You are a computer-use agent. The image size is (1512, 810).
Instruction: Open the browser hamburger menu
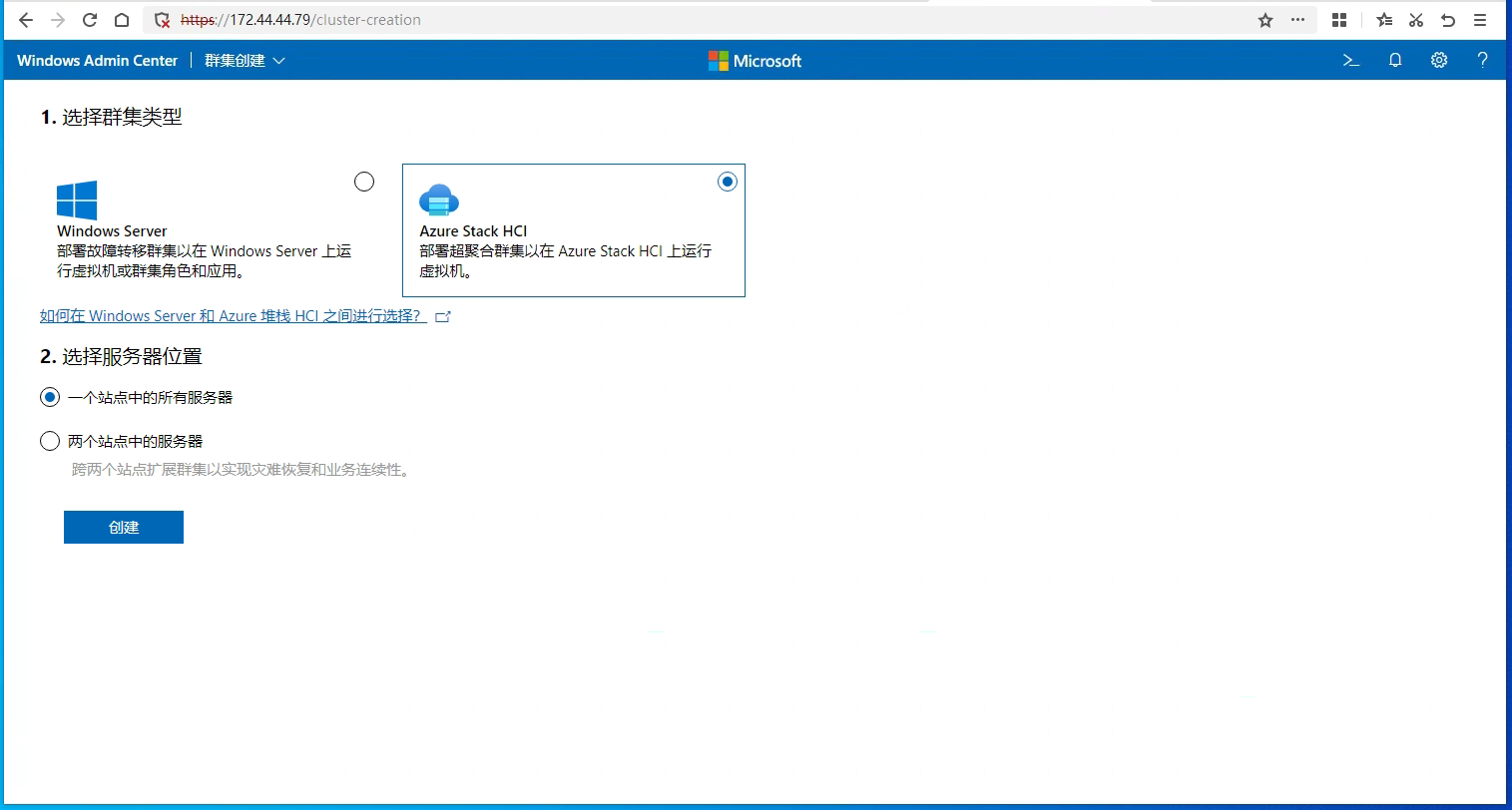(x=1480, y=20)
